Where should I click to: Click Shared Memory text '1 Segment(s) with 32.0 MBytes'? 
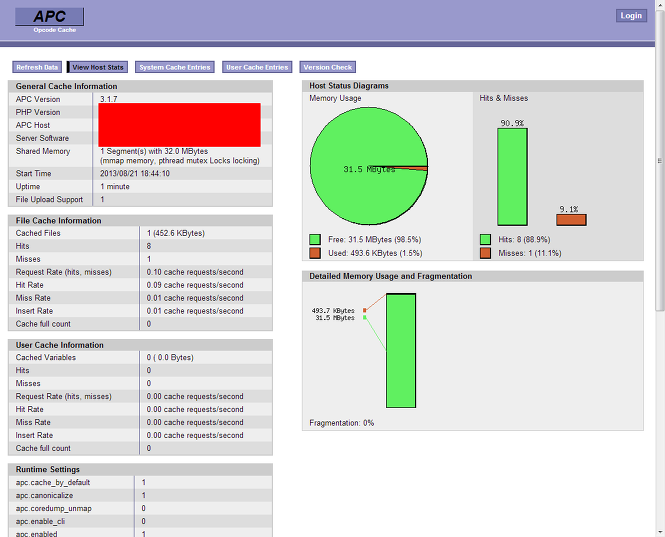coord(154,151)
